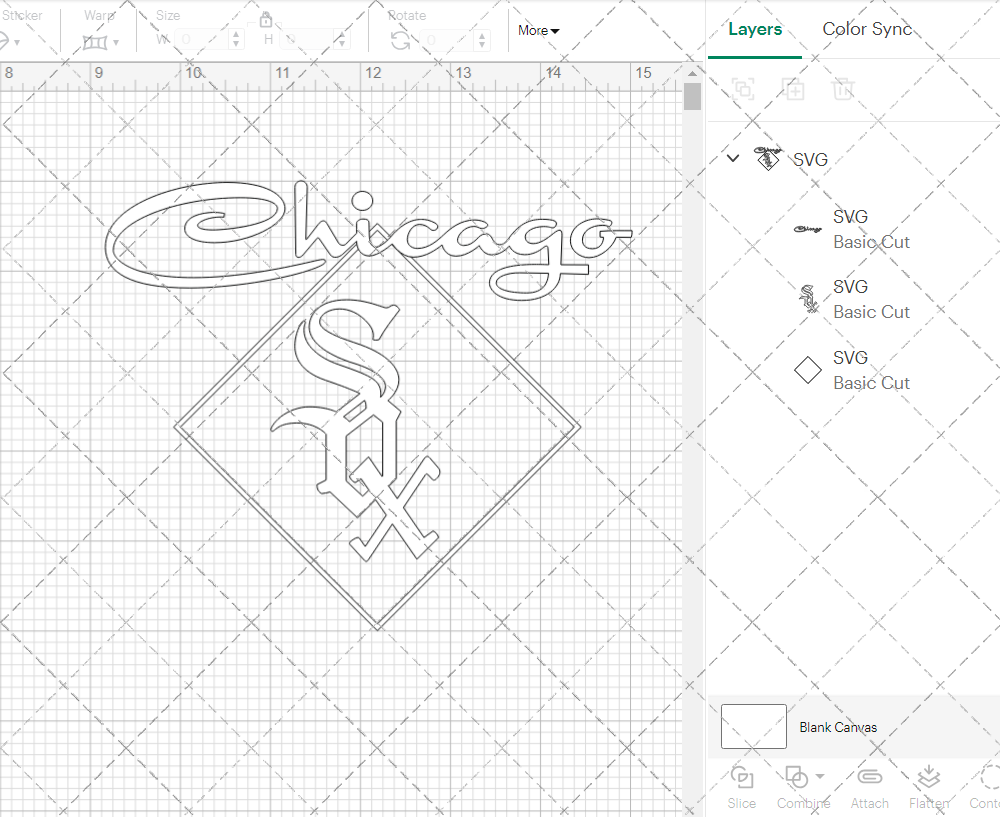The height and width of the screenshot is (817, 1000).
Task: Open the Combine dropdown arrow
Action: click(x=820, y=776)
